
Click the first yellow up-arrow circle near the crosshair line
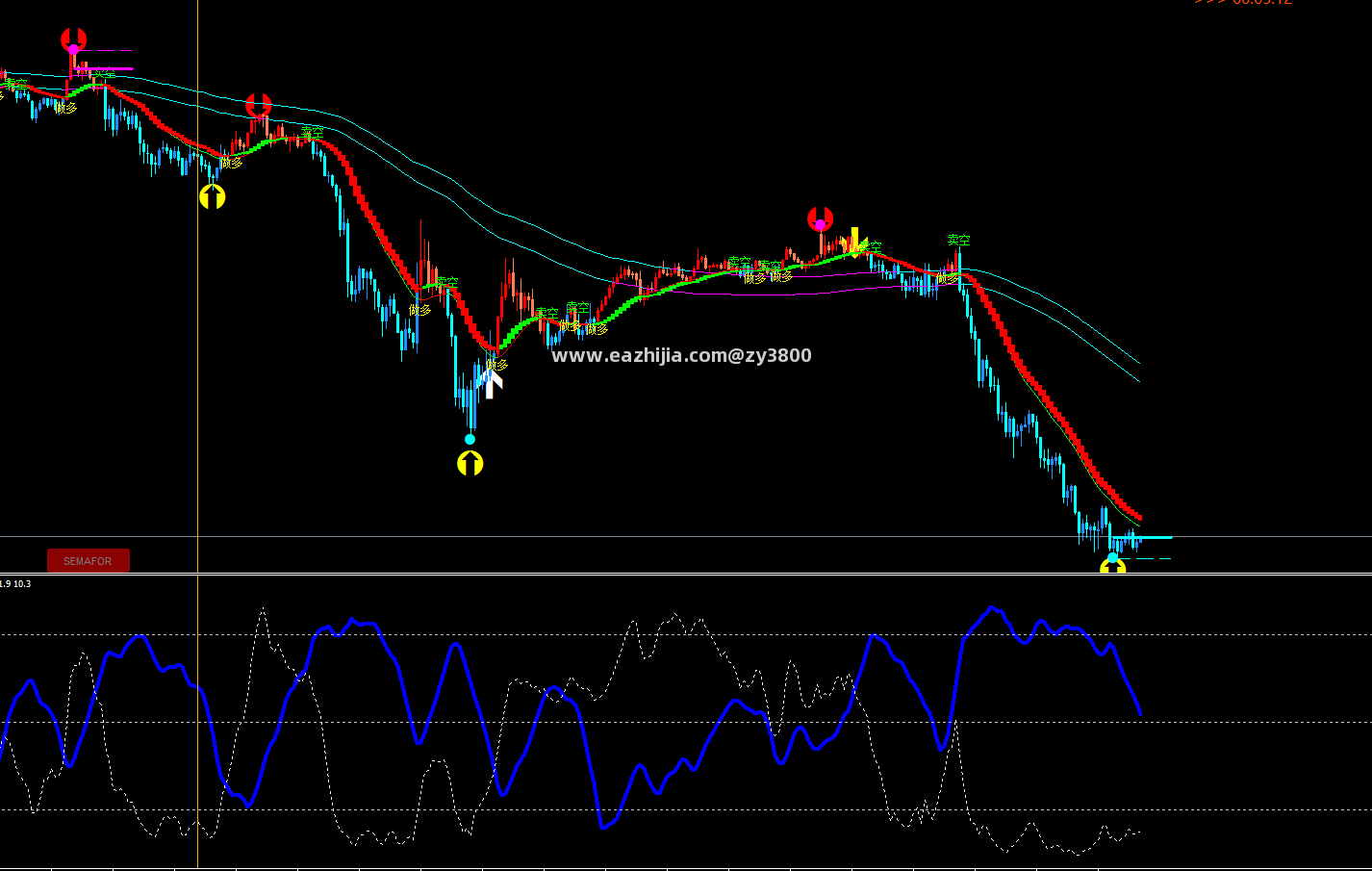pos(213,197)
